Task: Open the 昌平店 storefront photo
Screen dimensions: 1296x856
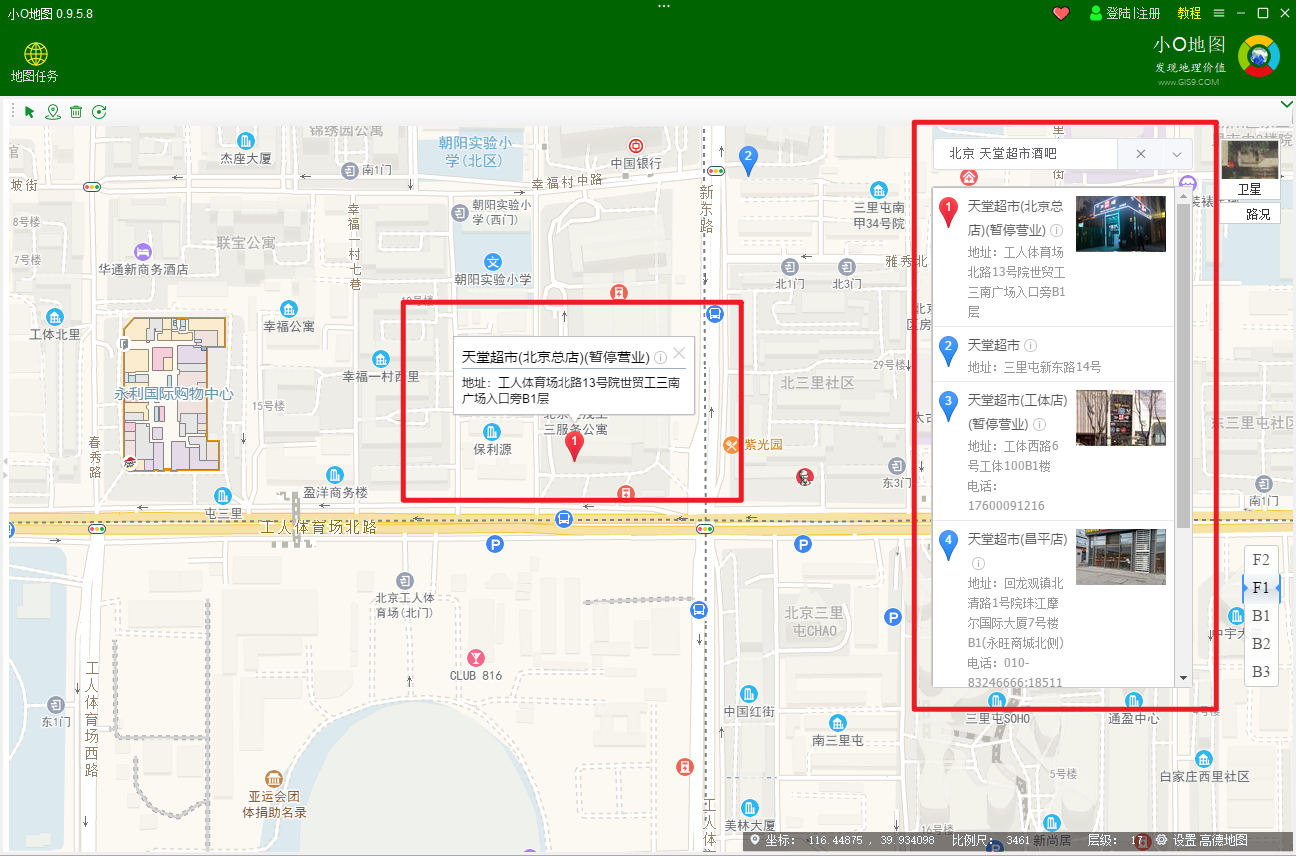Action: pyautogui.click(x=1121, y=556)
